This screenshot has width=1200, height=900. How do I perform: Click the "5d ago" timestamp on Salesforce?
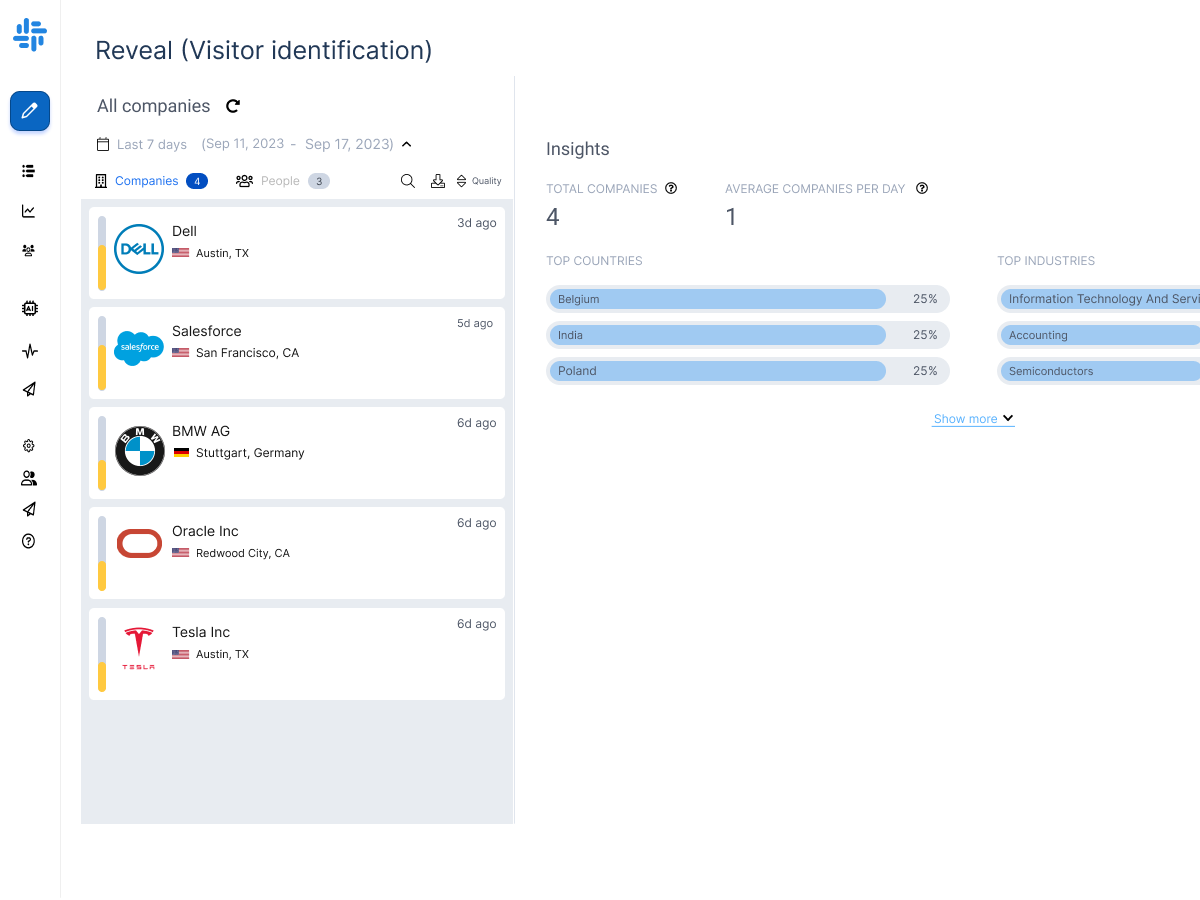(477, 323)
